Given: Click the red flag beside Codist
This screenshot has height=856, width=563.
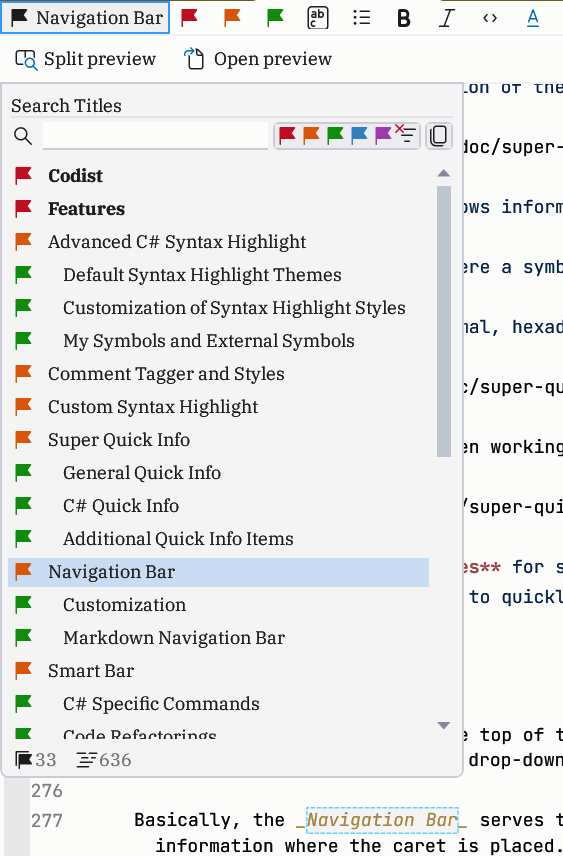Looking at the screenshot, I should (x=23, y=175).
